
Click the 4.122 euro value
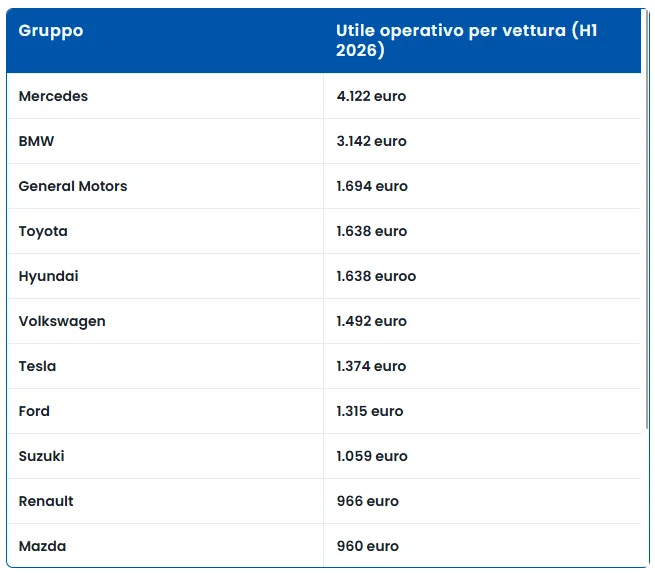(371, 96)
